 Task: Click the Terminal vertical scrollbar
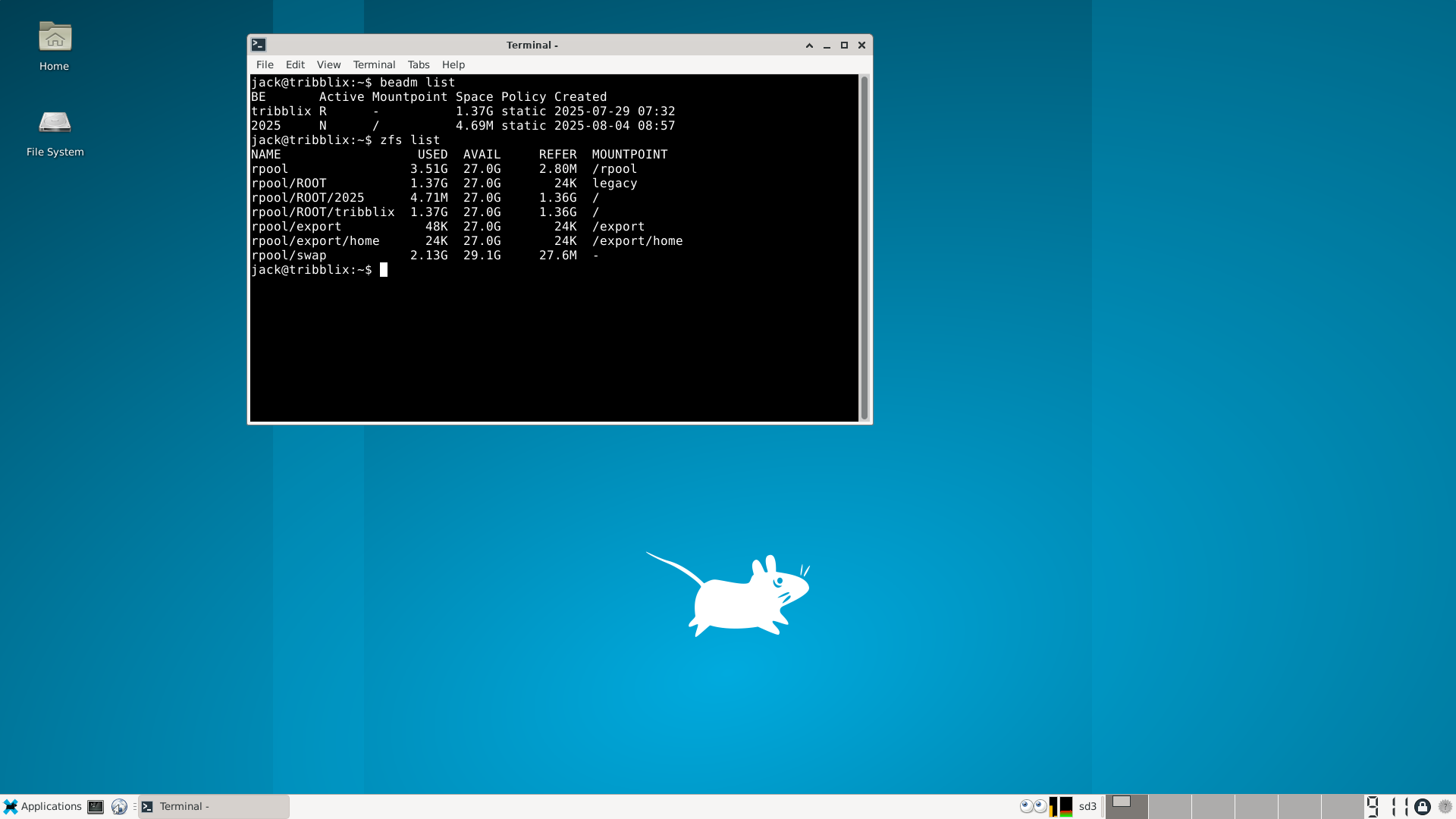[x=864, y=248]
